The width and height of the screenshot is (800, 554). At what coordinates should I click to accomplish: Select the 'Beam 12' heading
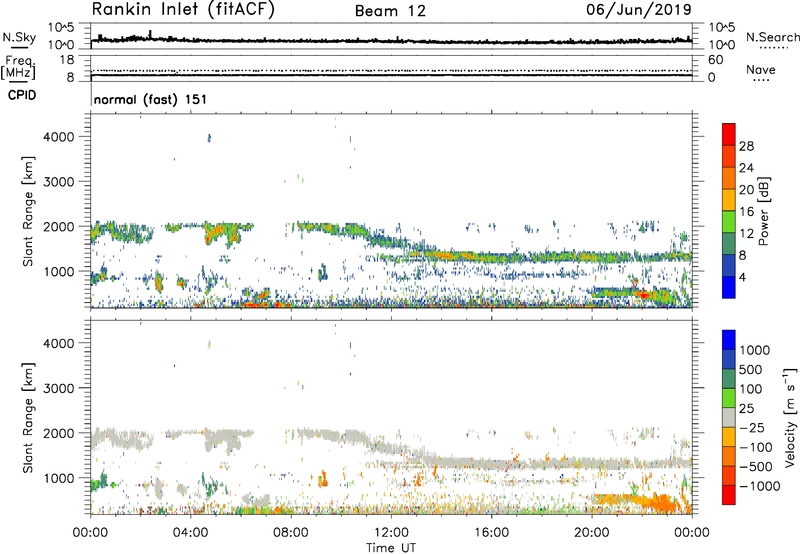[390, 11]
